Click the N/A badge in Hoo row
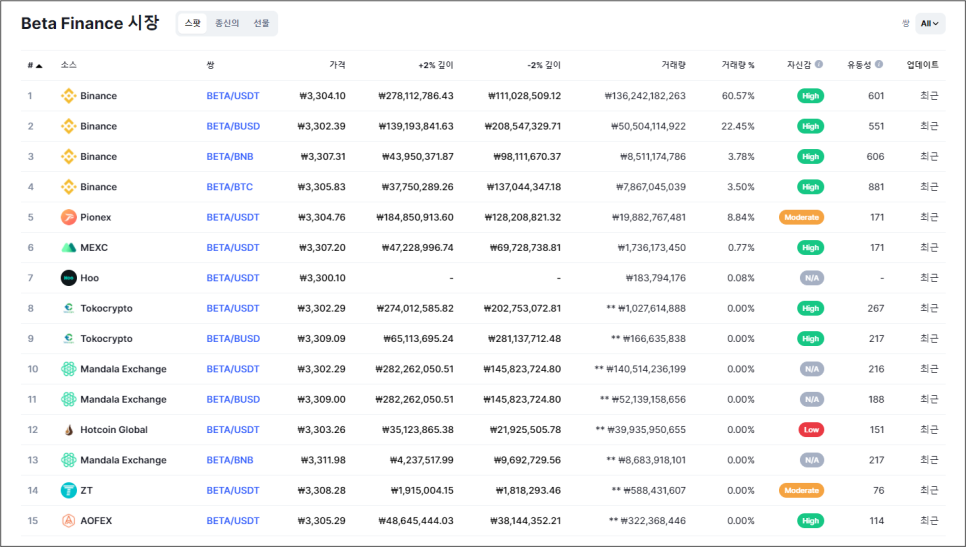Image resolution: width=966 pixels, height=547 pixels. [811, 278]
